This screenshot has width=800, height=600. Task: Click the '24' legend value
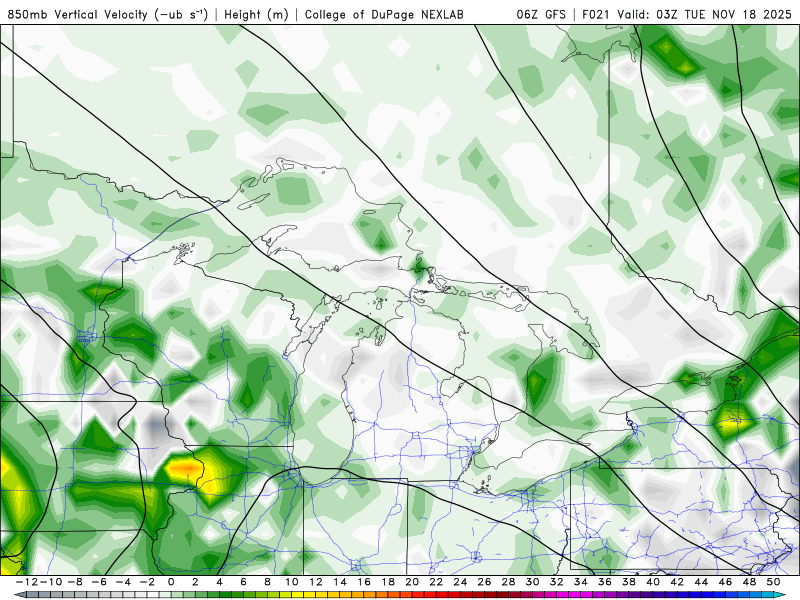pos(460,582)
